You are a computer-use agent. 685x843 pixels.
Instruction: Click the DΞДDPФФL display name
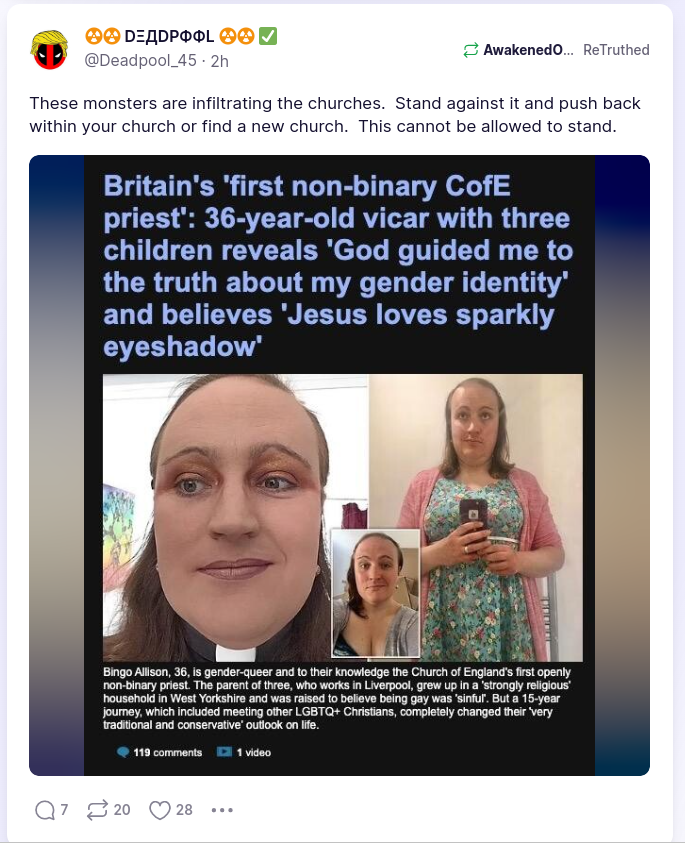tap(169, 36)
